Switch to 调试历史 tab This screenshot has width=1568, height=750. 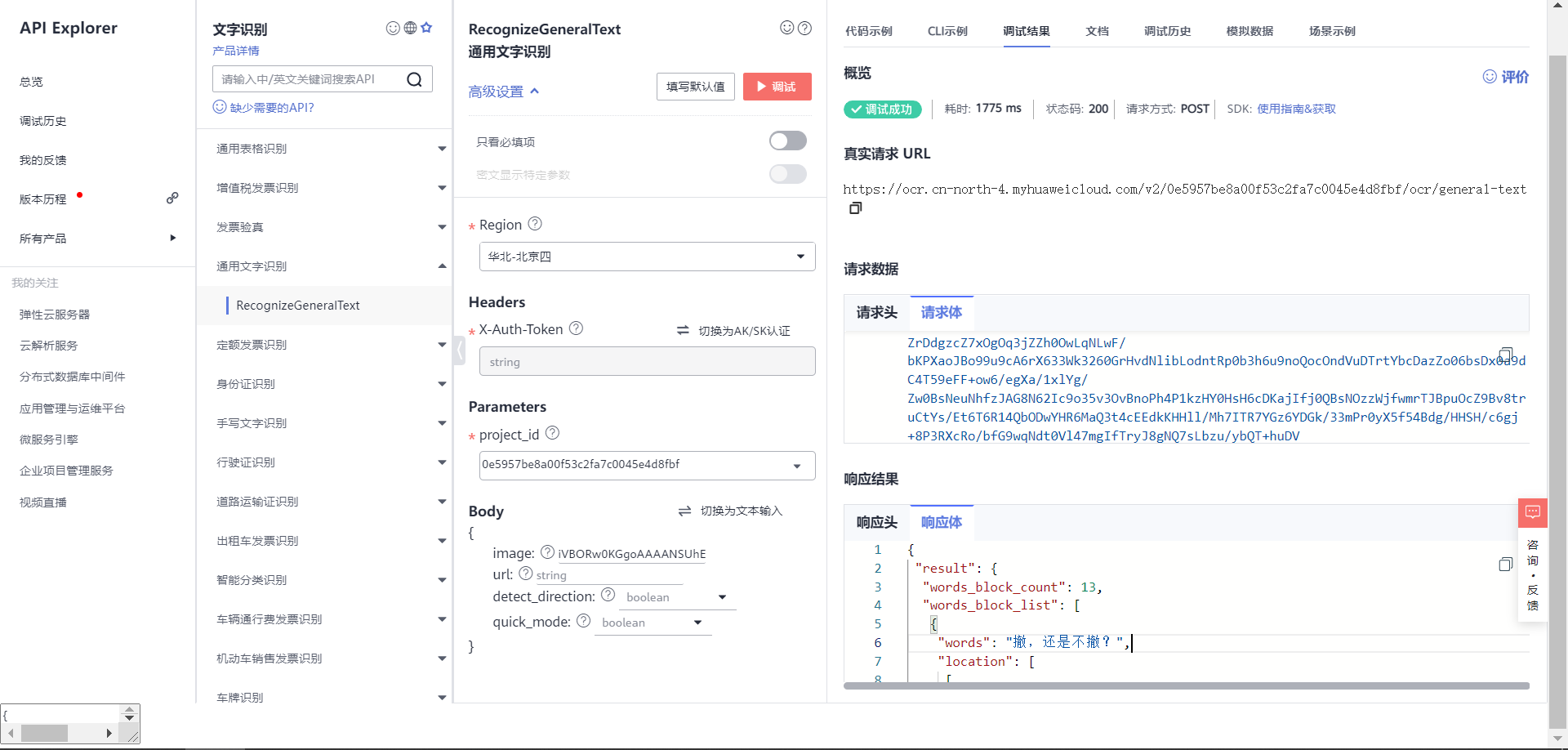(1167, 31)
